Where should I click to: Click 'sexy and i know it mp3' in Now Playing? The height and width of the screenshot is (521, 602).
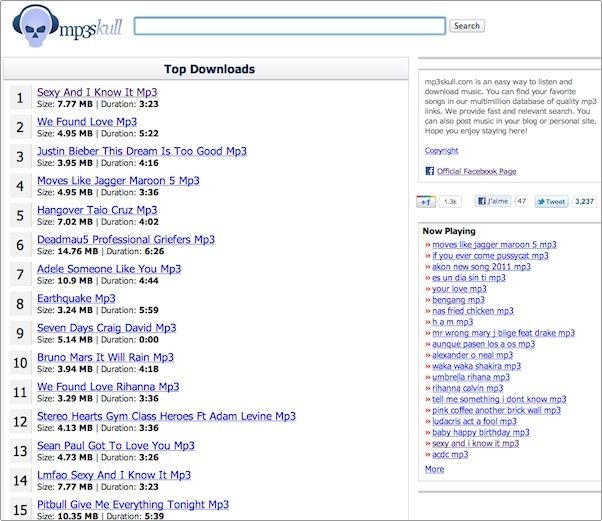pos(476,443)
